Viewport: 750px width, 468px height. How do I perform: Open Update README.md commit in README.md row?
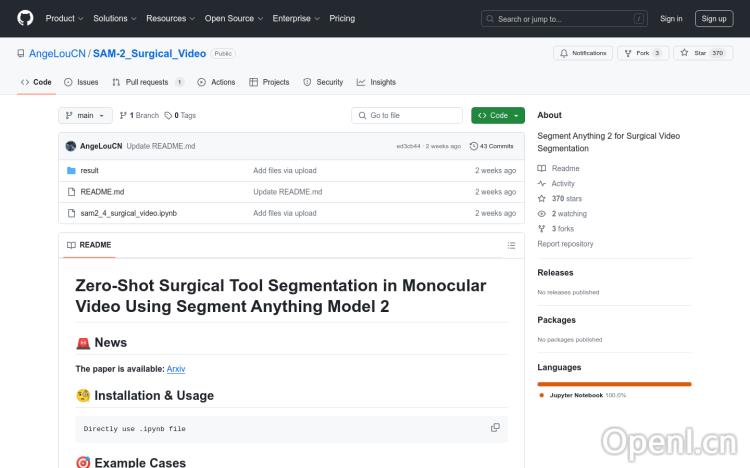pos(287,192)
